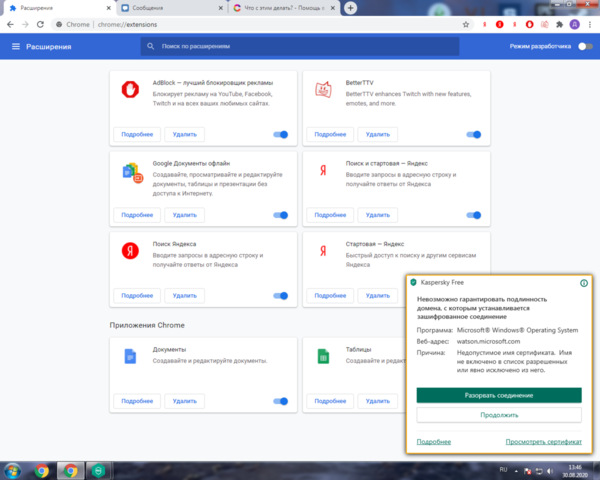Viewport: 600px width, 480px height.
Task: Click the active Chrome taskbar icon
Action: coord(70,470)
